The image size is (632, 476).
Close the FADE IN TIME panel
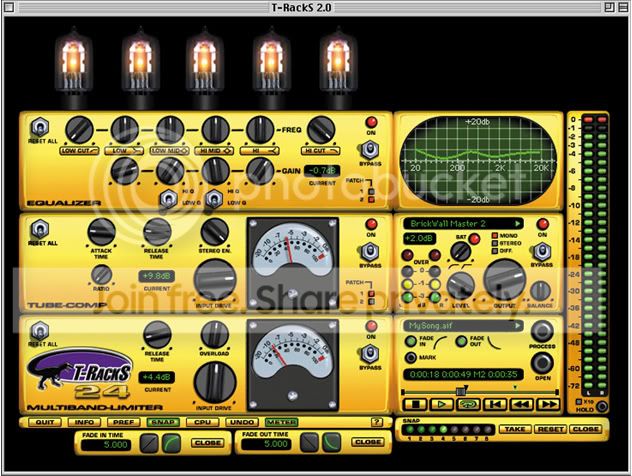(x=208, y=443)
